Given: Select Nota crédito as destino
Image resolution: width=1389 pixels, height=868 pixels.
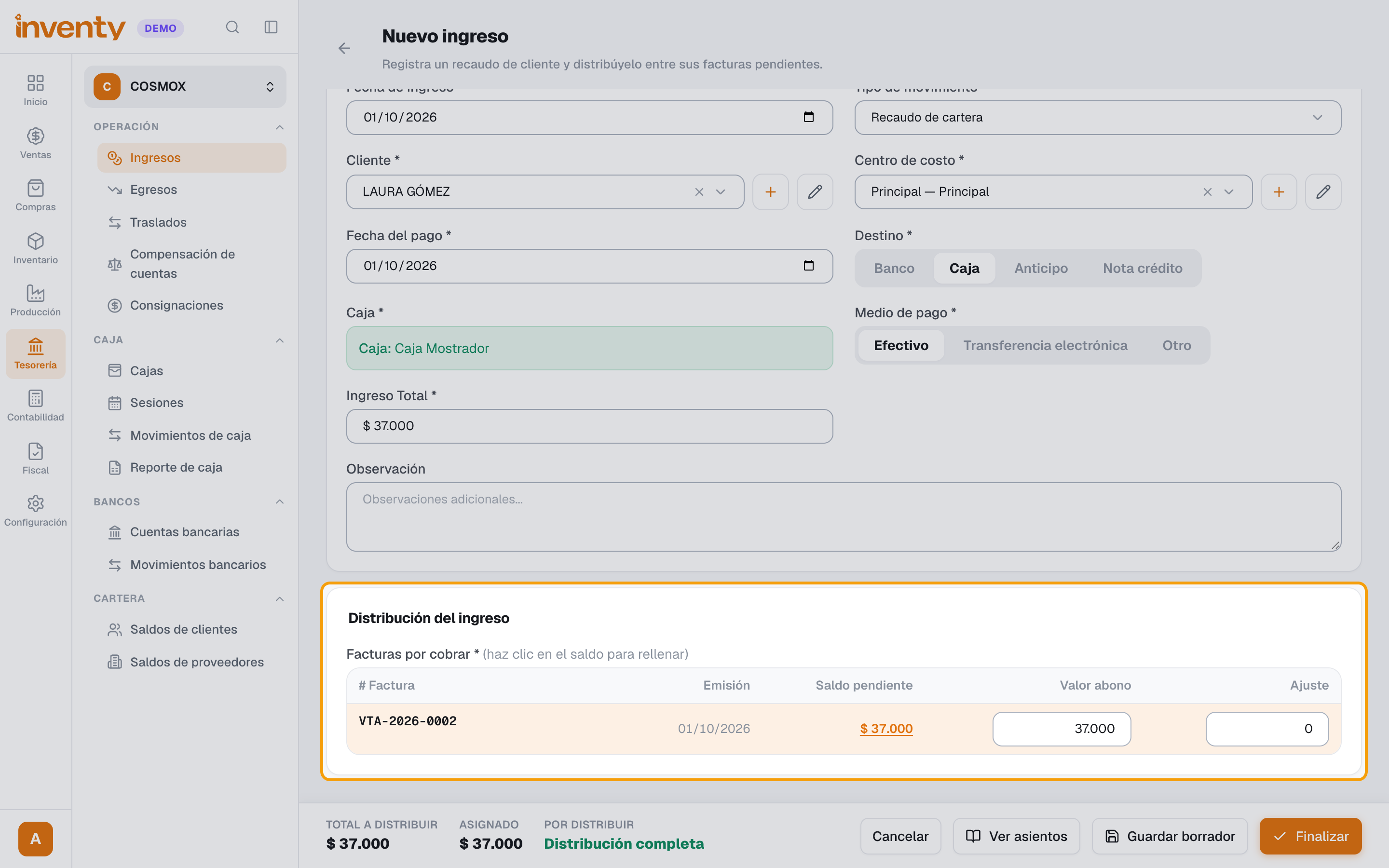Looking at the screenshot, I should pos(1142,268).
